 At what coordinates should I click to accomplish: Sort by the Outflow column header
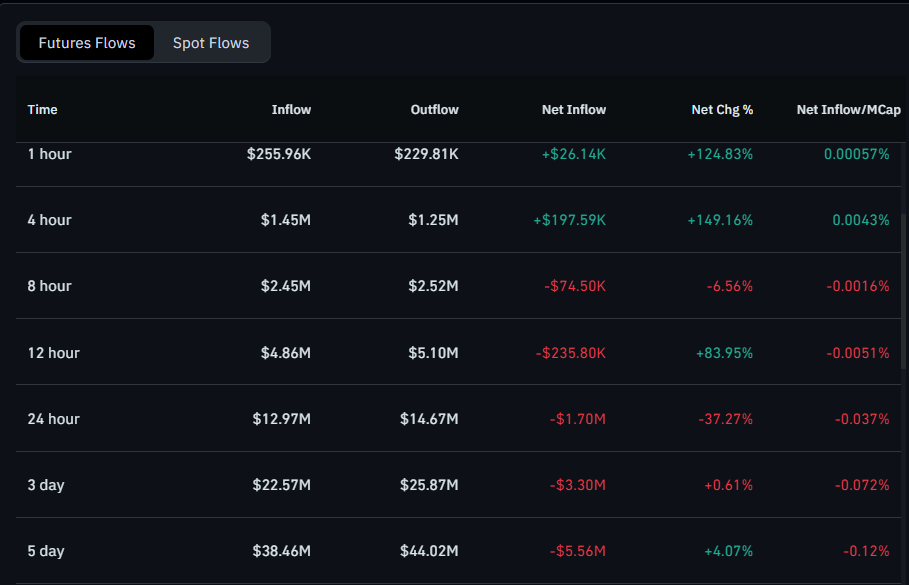[434, 110]
